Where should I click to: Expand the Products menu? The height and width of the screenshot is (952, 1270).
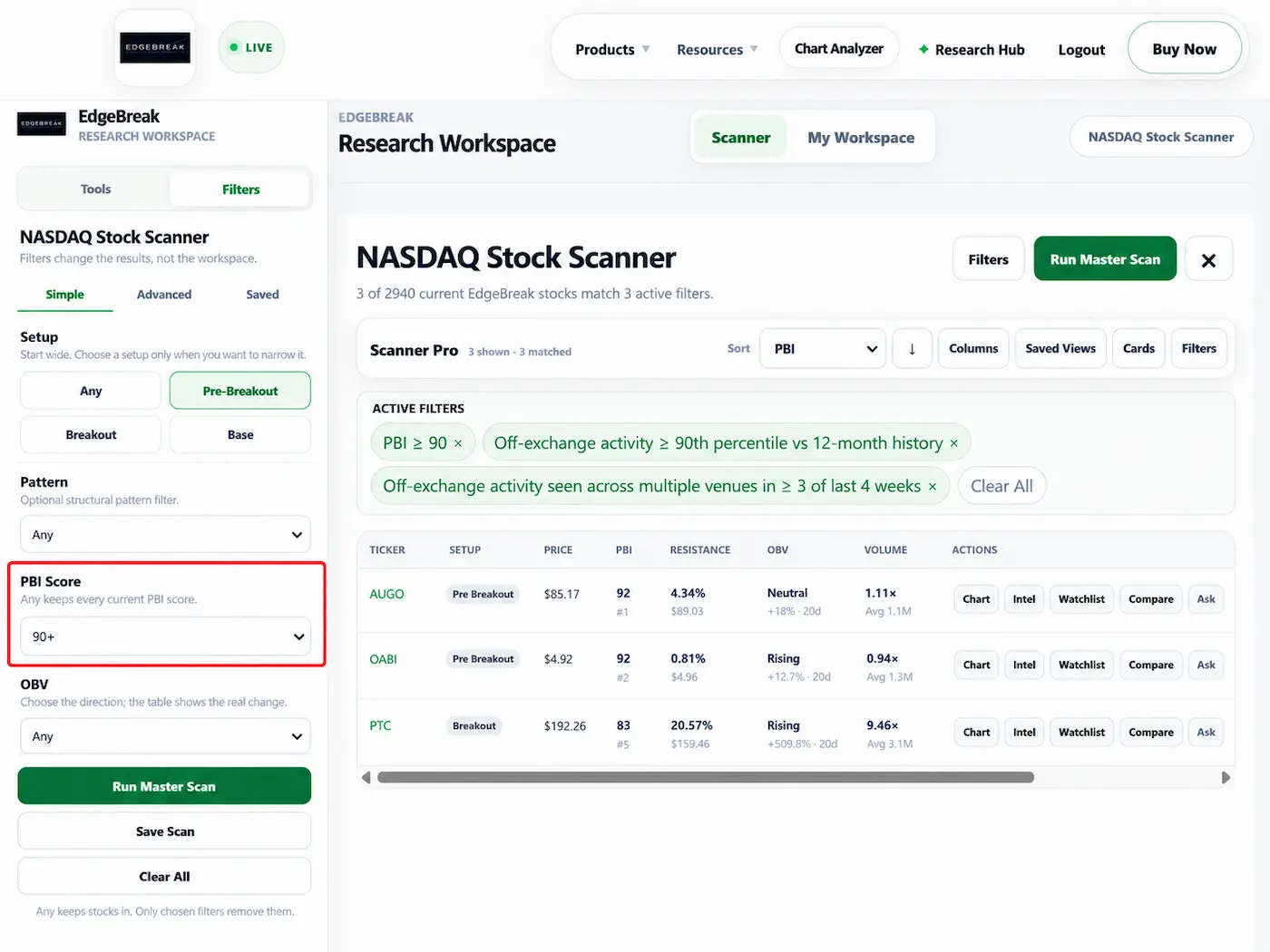(x=612, y=49)
